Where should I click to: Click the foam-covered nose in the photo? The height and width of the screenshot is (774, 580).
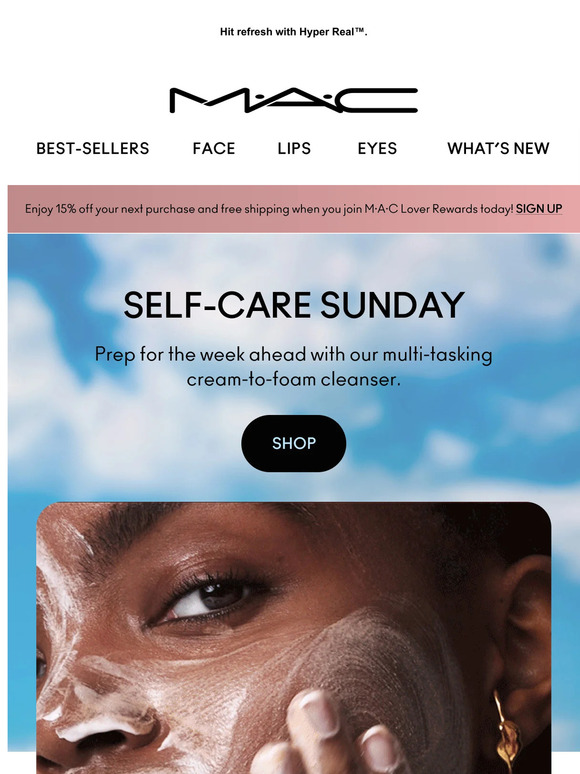point(99,726)
